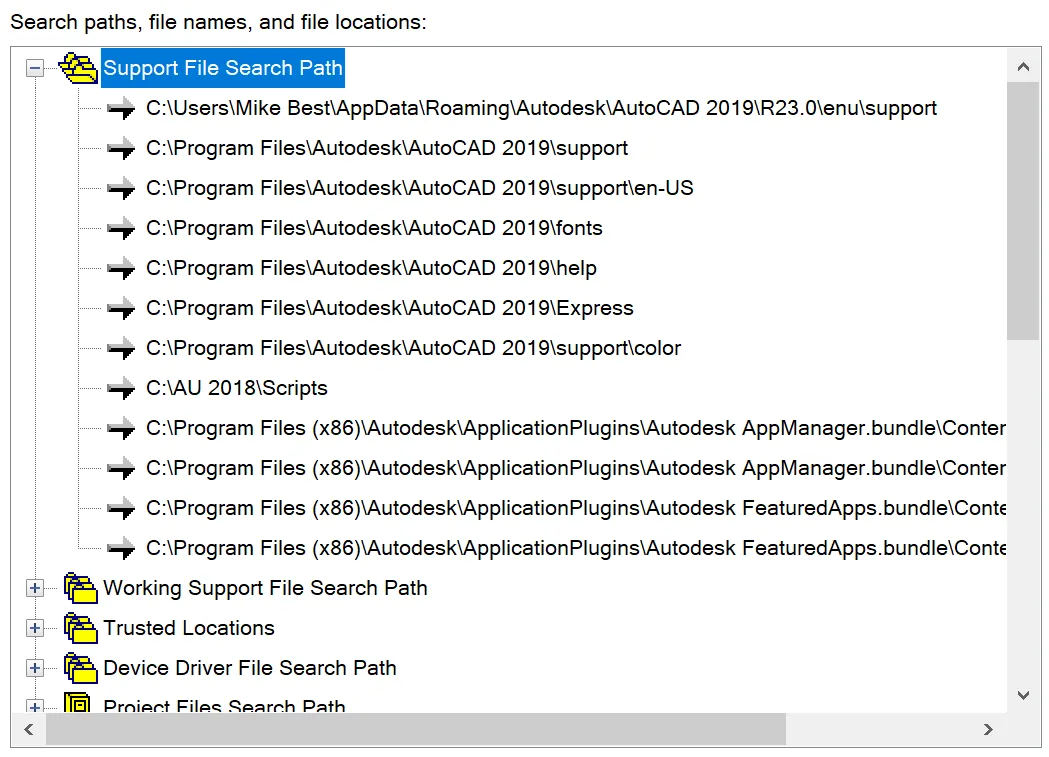Click the Device Driver File Search Path icon
1049x757 pixels.
pos(80,668)
